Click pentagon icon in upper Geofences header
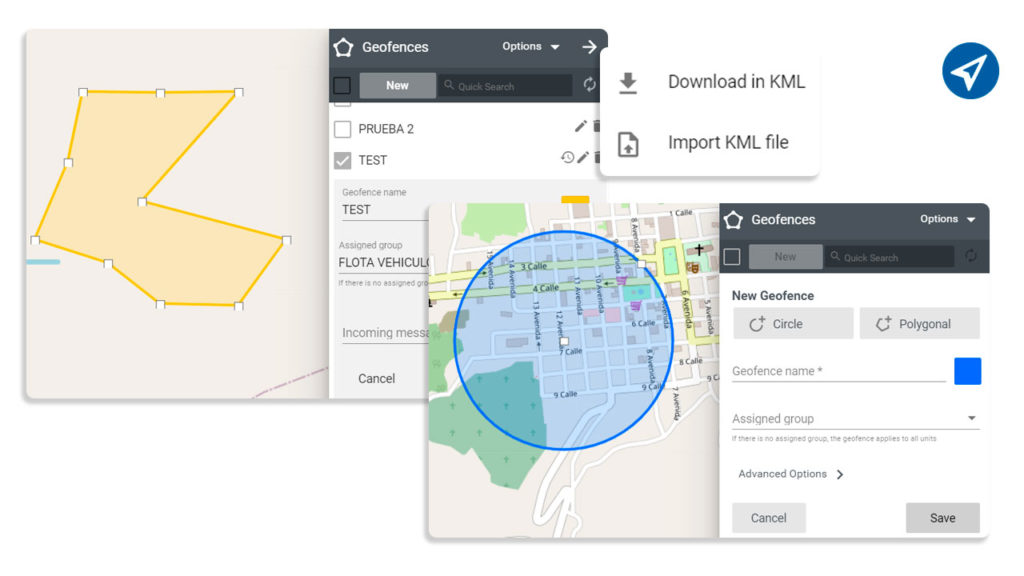This screenshot has width=1024, height=576. (x=344, y=47)
